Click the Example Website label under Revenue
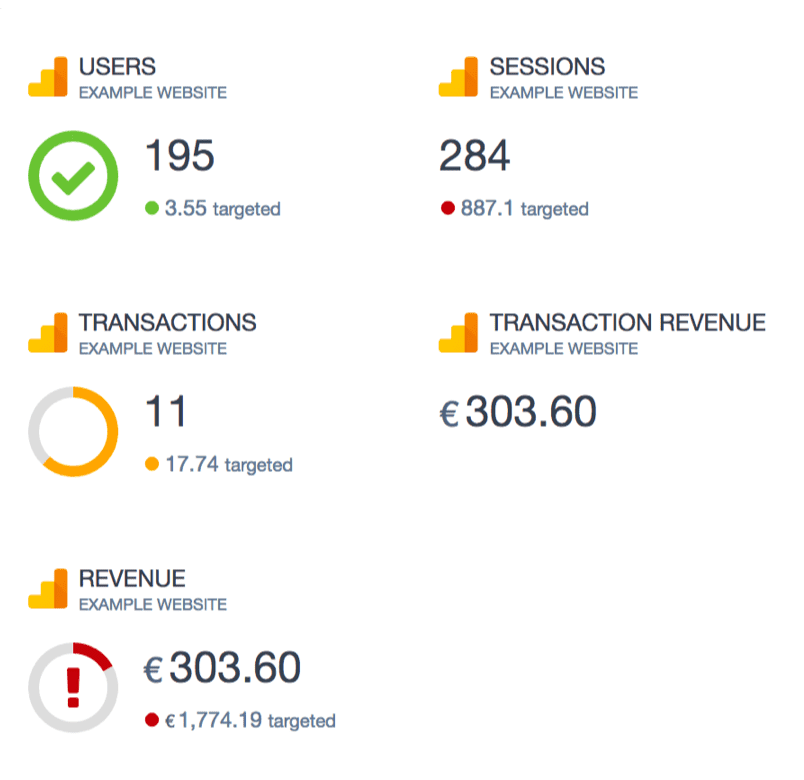Screen dimensions: 804x780 coord(152,605)
